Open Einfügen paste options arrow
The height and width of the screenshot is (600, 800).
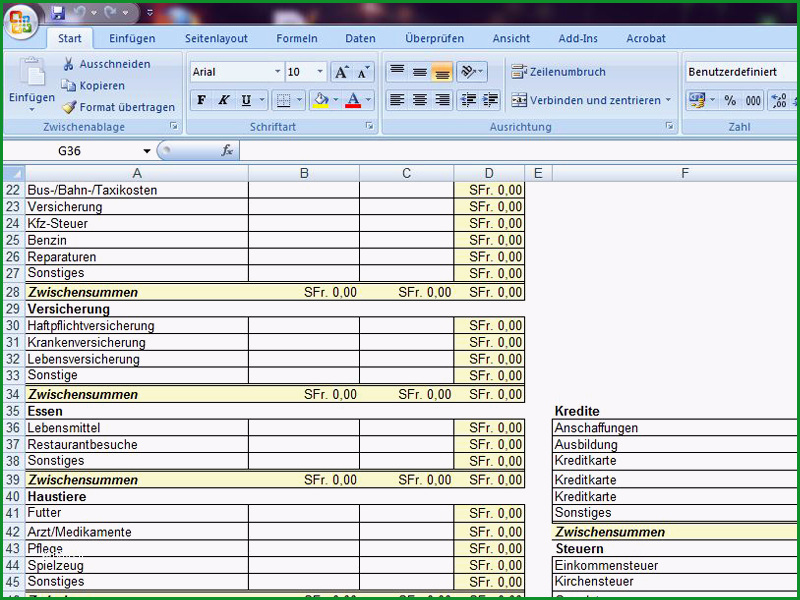pos(32,109)
